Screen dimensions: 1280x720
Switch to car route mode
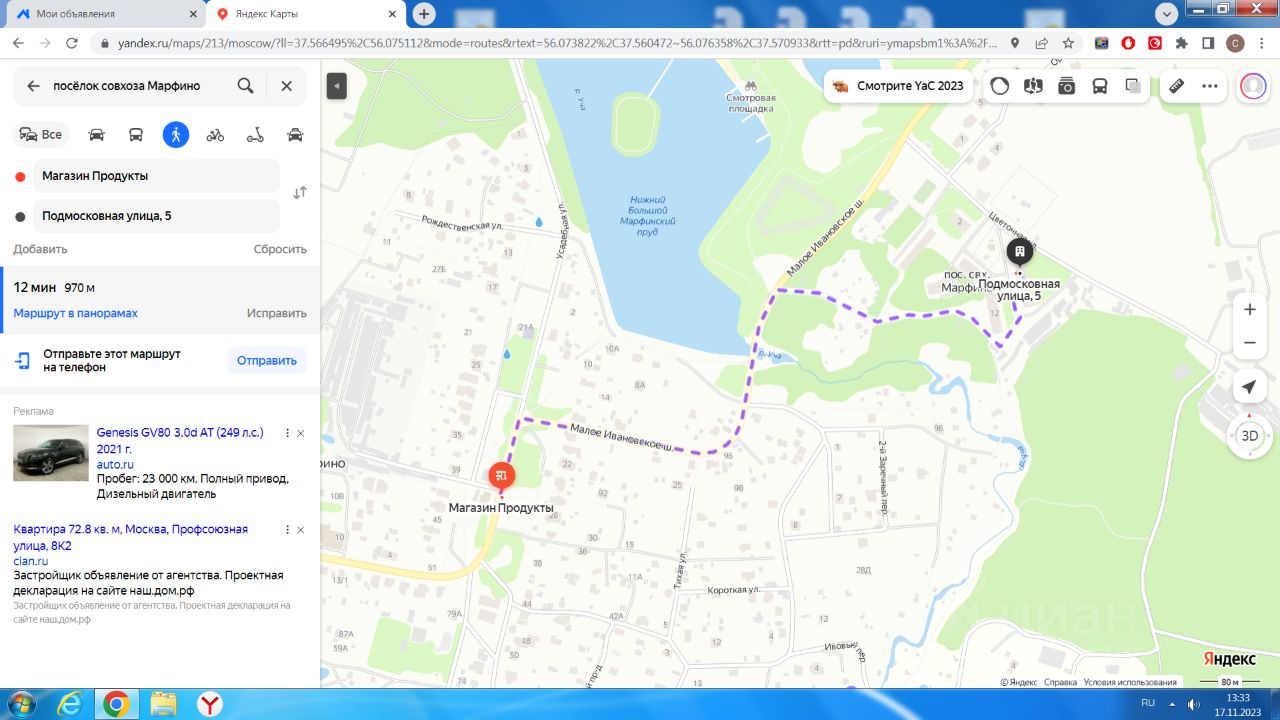tap(96, 134)
